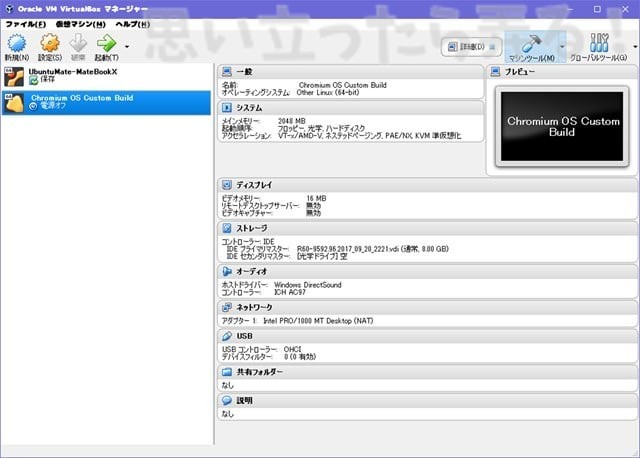Screen dimensions: 640x458
Task: Click the Storage (ストレージ) section icon
Action: point(227,228)
